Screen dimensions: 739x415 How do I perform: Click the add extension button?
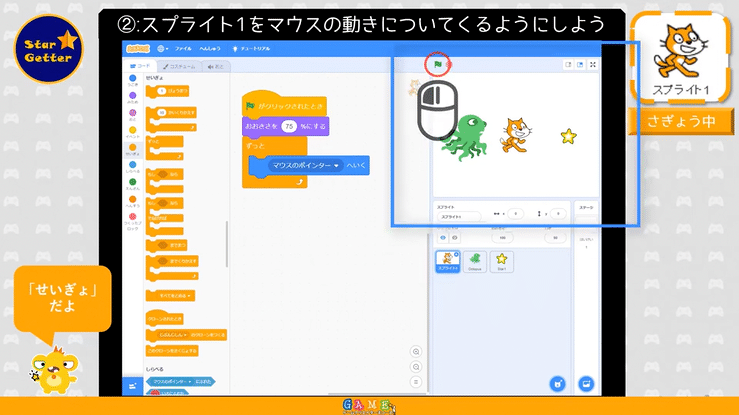132,386
